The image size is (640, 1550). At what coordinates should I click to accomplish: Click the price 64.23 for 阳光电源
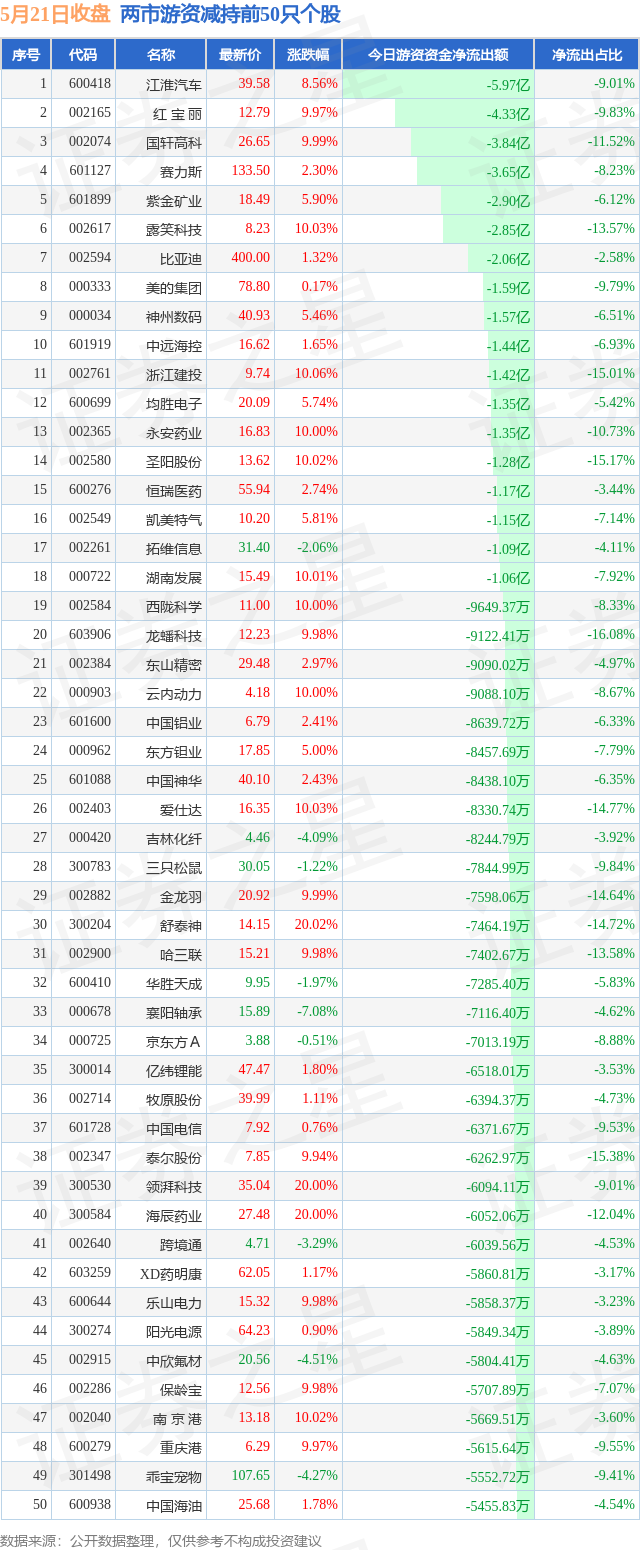pos(256,1331)
